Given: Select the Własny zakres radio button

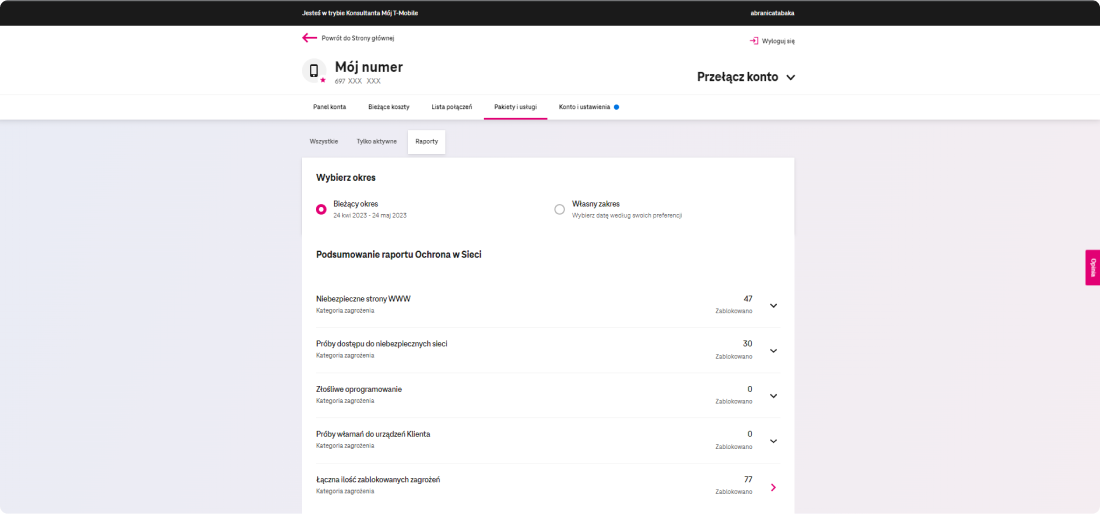Looking at the screenshot, I should pos(559,209).
